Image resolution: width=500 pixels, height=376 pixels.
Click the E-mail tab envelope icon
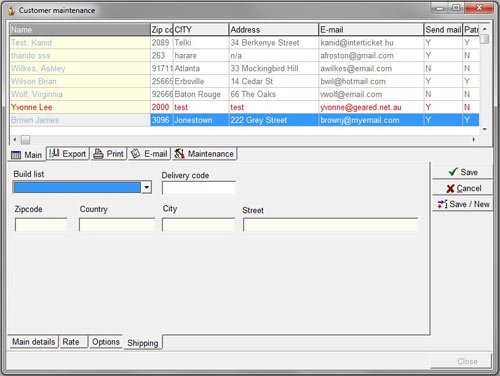coord(135,154)
